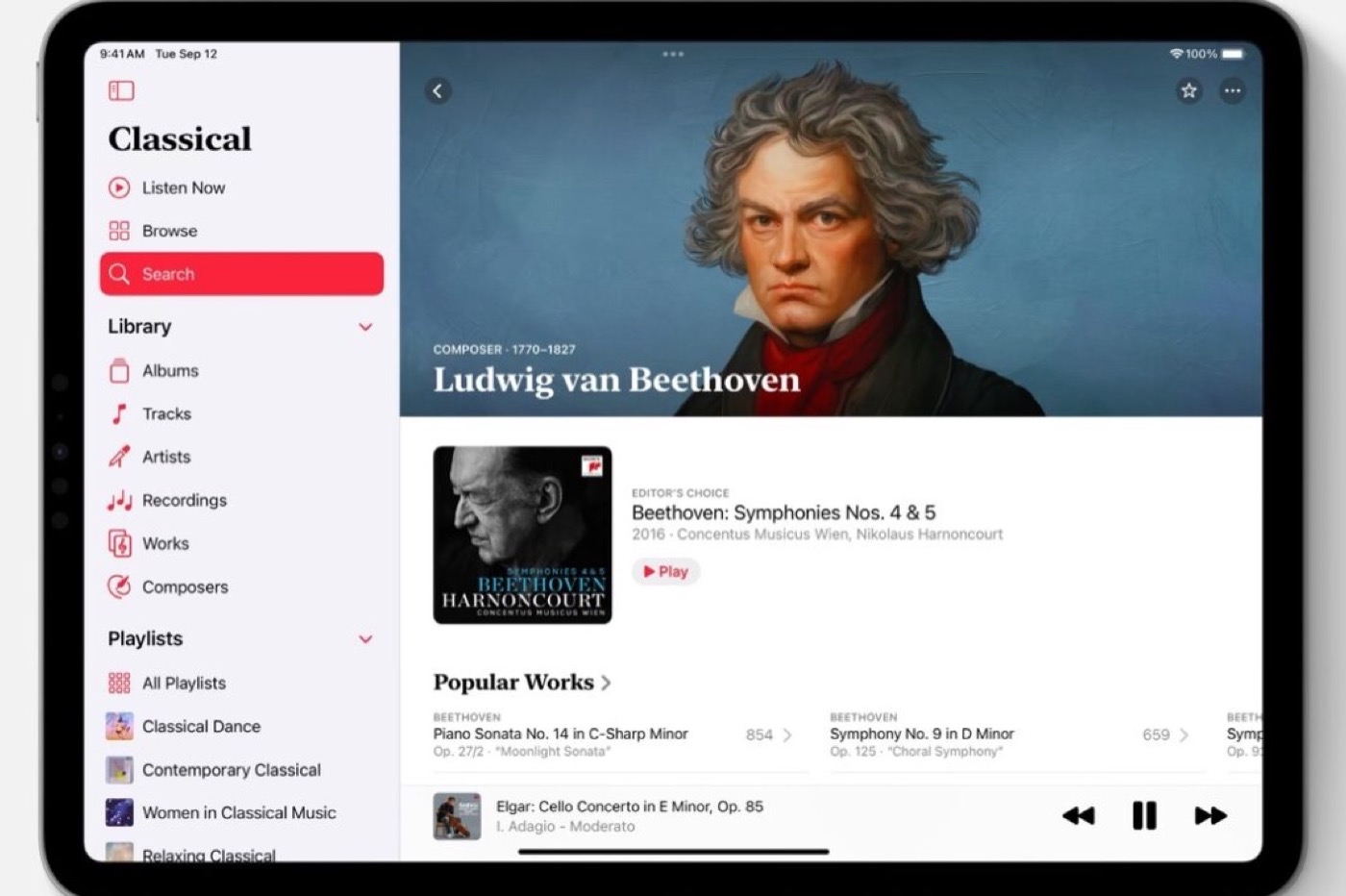This screenshot has width=1346, height=896.
Task: Select the Search sidebar item
Action: tap(241, 274)
